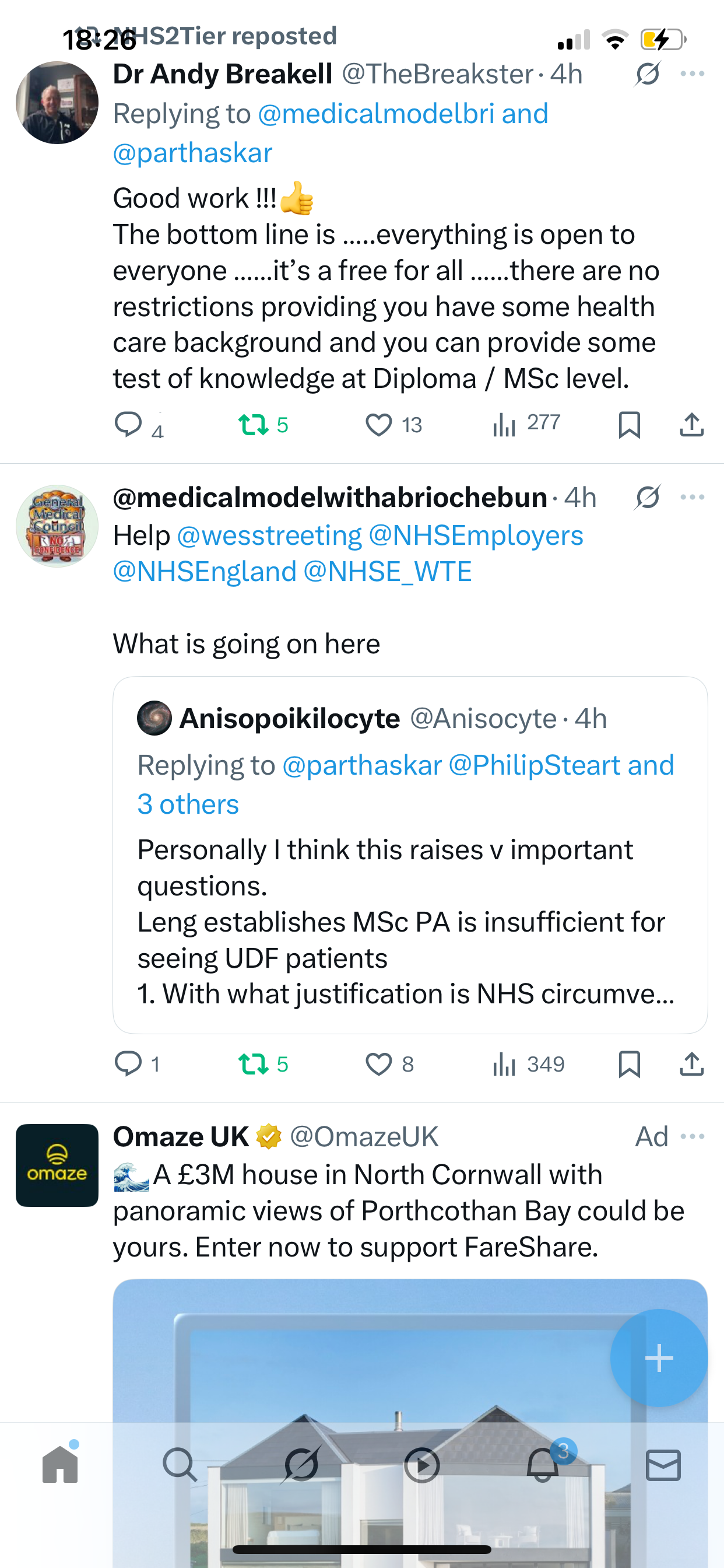This screenshot has height=1568, width=724.
Task: Reply to Dr Andy Breakell's post
Action: 128,424
